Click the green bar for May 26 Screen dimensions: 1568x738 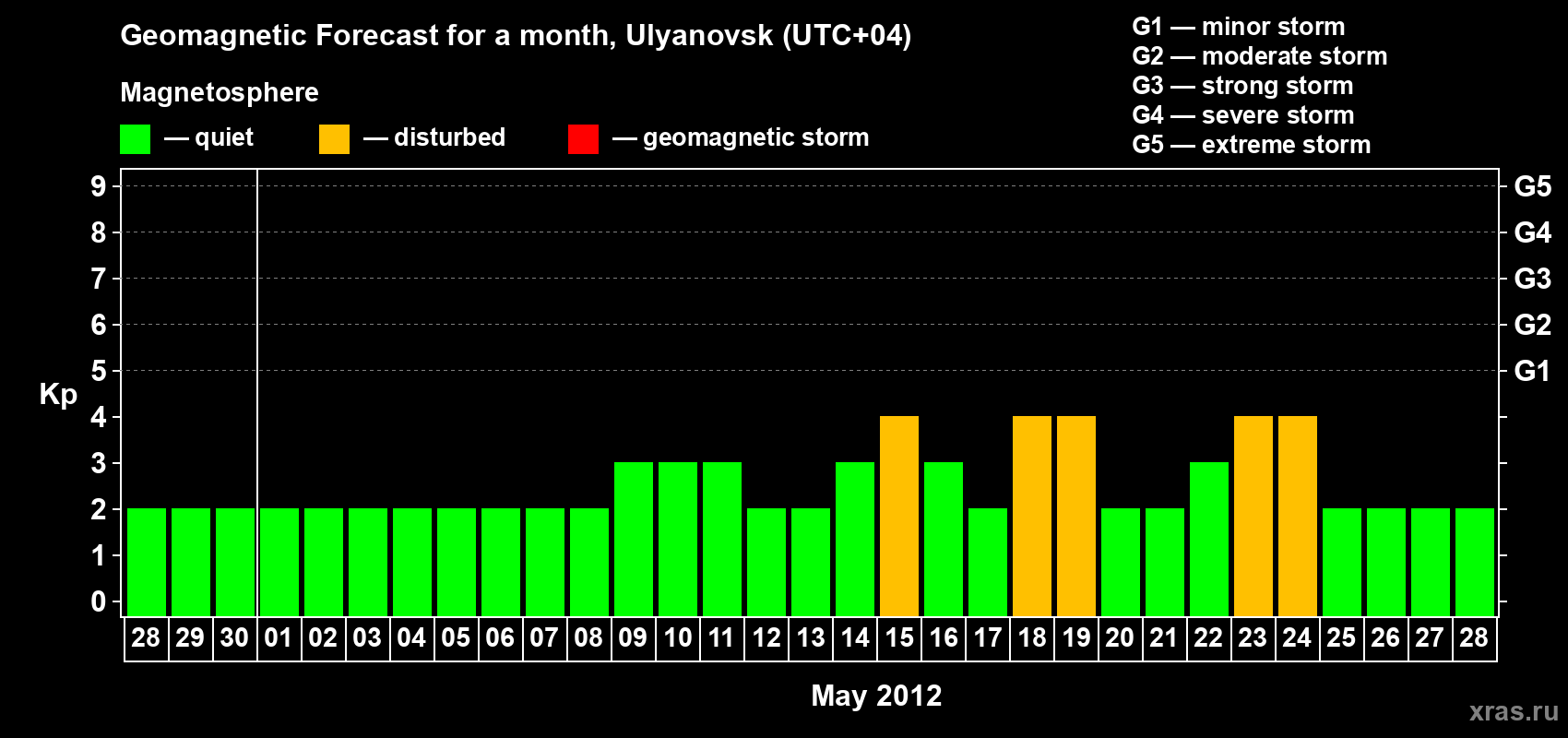tap(1386, 562)
